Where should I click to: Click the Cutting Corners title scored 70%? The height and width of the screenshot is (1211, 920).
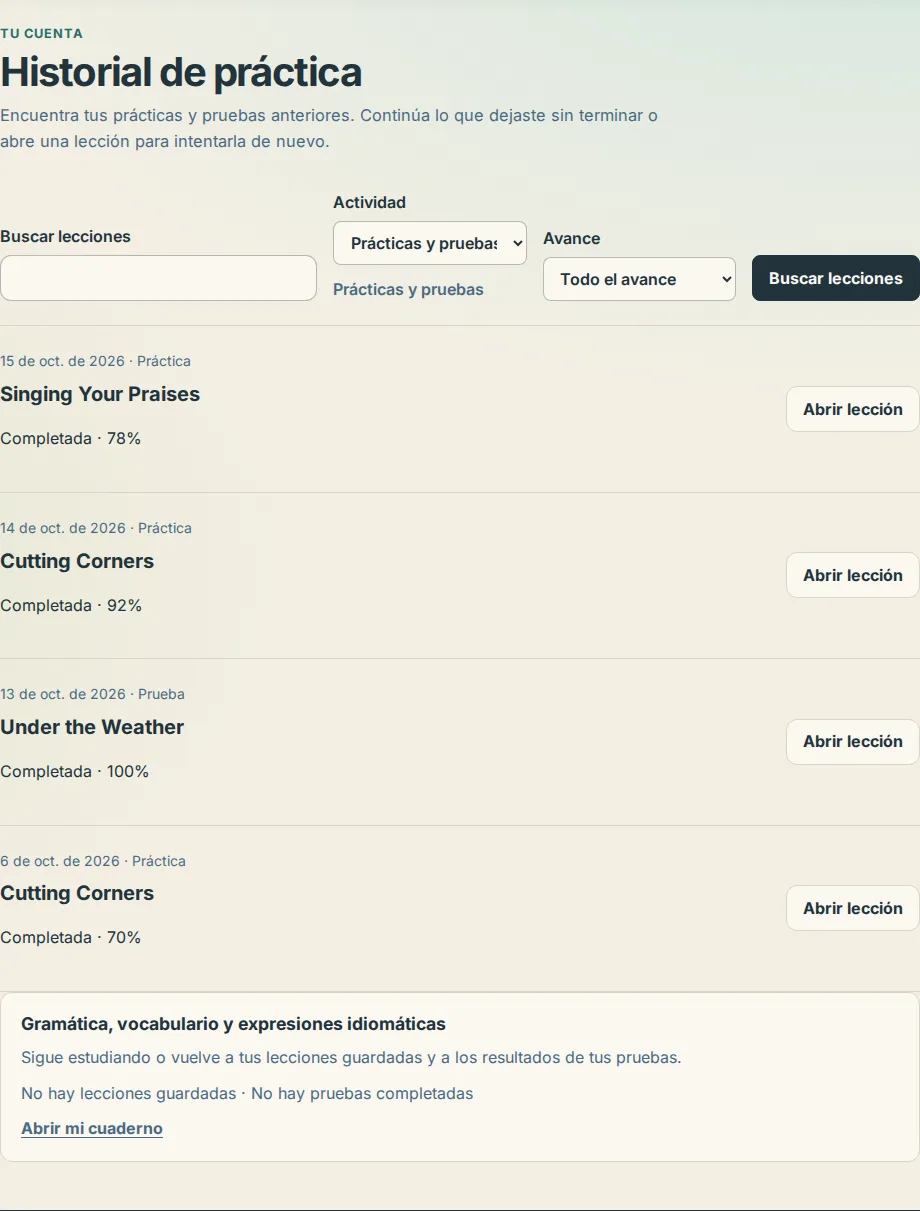point(77,893)
